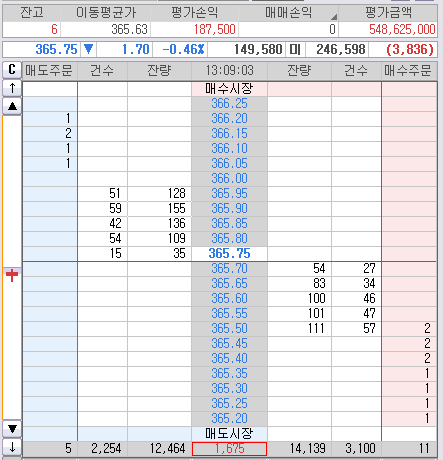This screenshot has width=443, height=460.
Task: Jump to top with the up arrow button
Action: (x=12, y=88)
